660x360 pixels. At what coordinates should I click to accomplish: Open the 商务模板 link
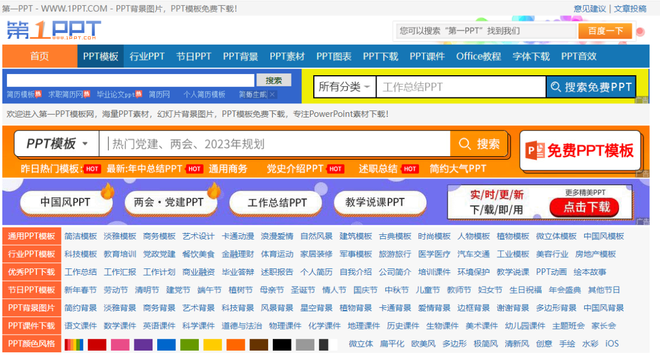coord(159,236)
